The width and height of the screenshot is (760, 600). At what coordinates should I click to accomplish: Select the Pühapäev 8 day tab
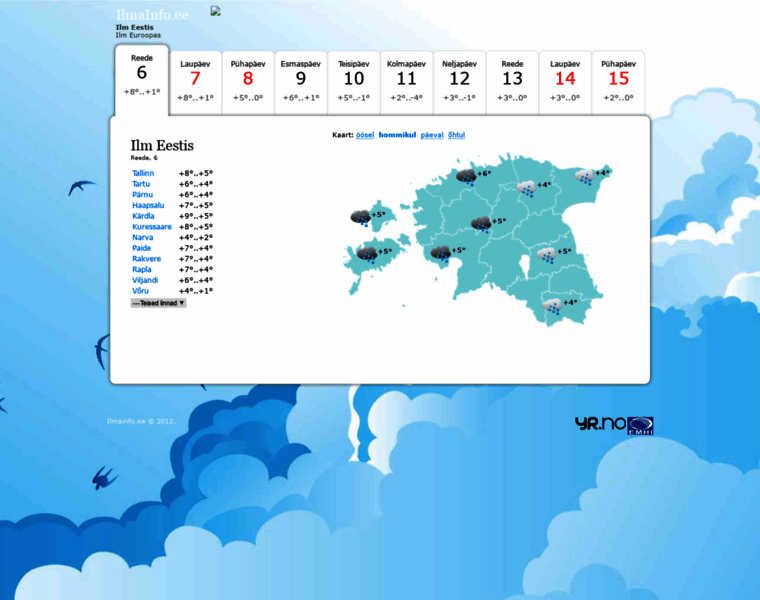coord(248,83)
